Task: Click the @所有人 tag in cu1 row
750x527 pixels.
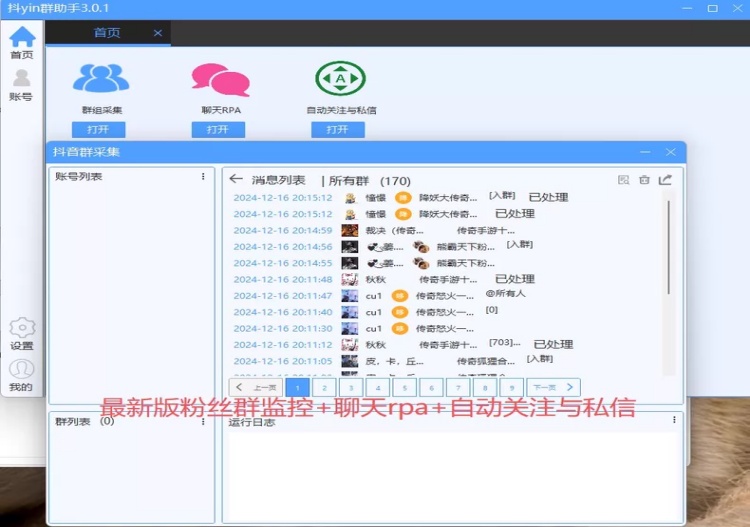Action: [x=505, y=293]
